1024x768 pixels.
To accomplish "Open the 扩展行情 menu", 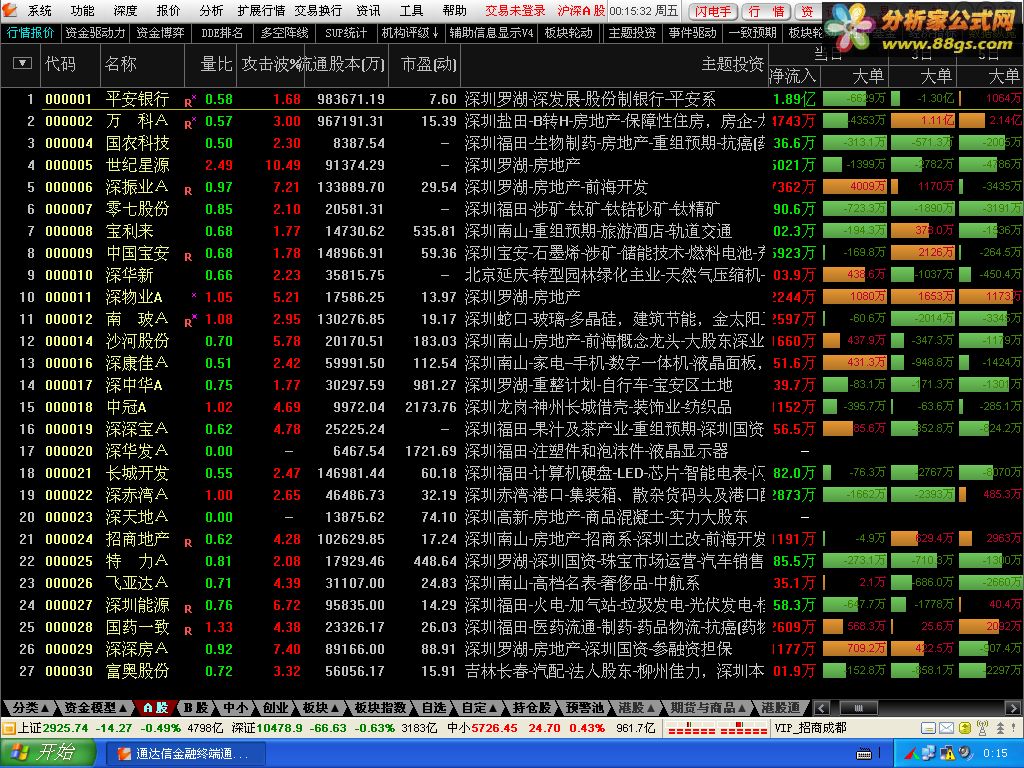I will pyautogui.click(x=261, y=10).
